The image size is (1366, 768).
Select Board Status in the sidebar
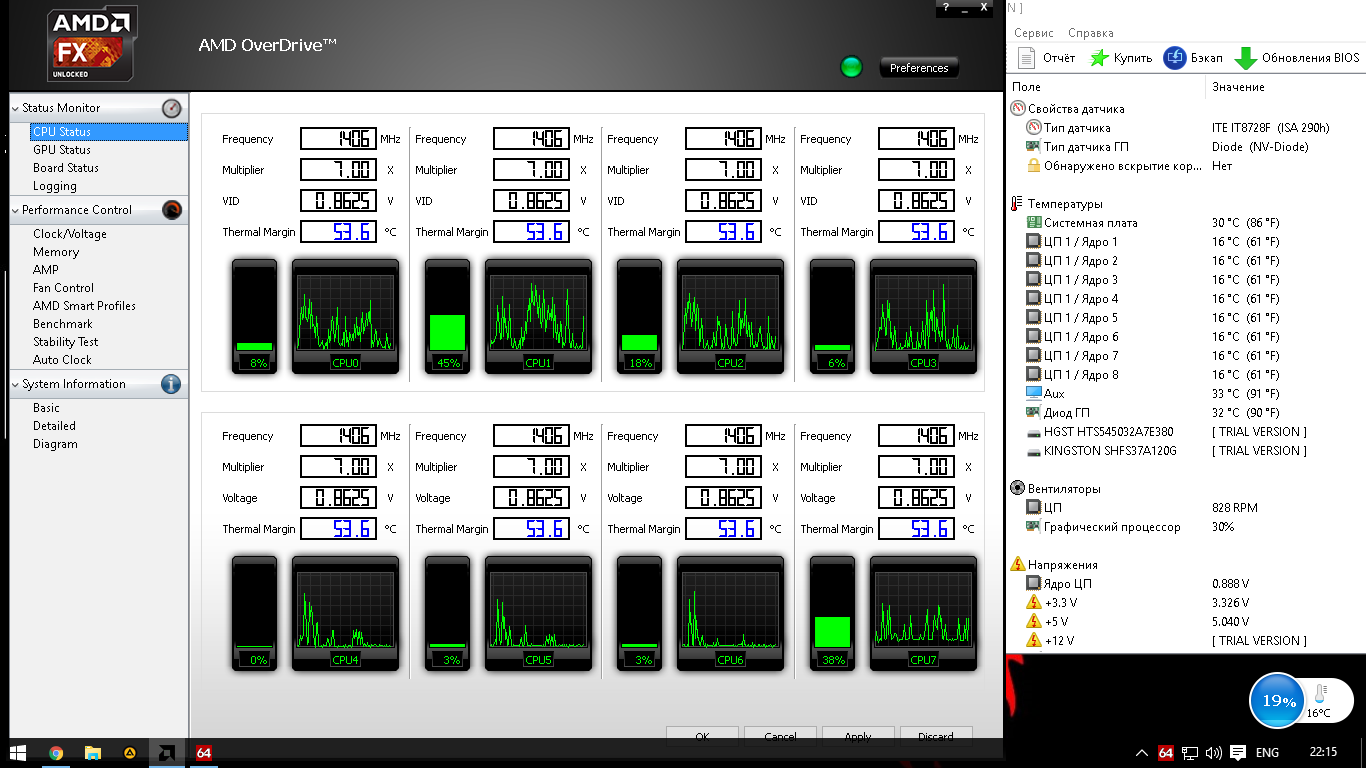tap(66, 168)
